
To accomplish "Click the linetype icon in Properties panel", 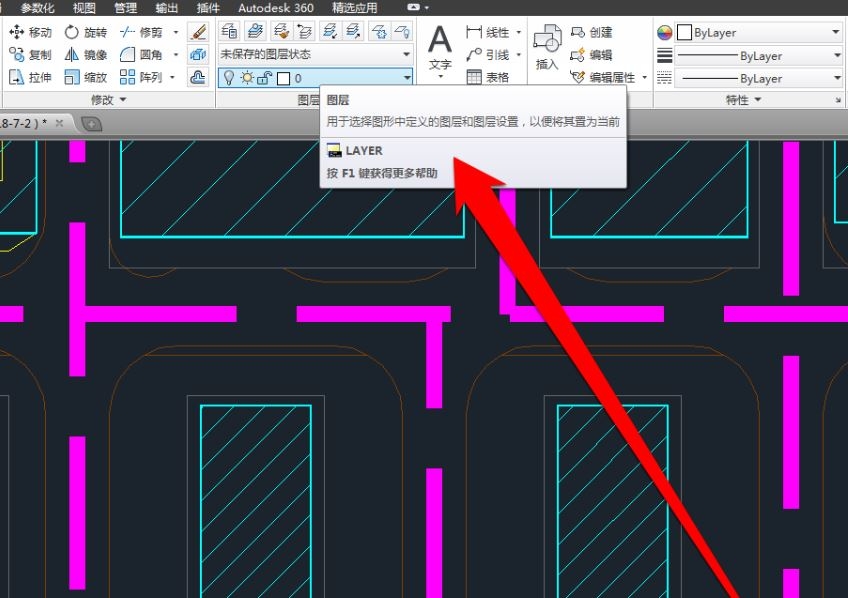I will pos(664,78).
